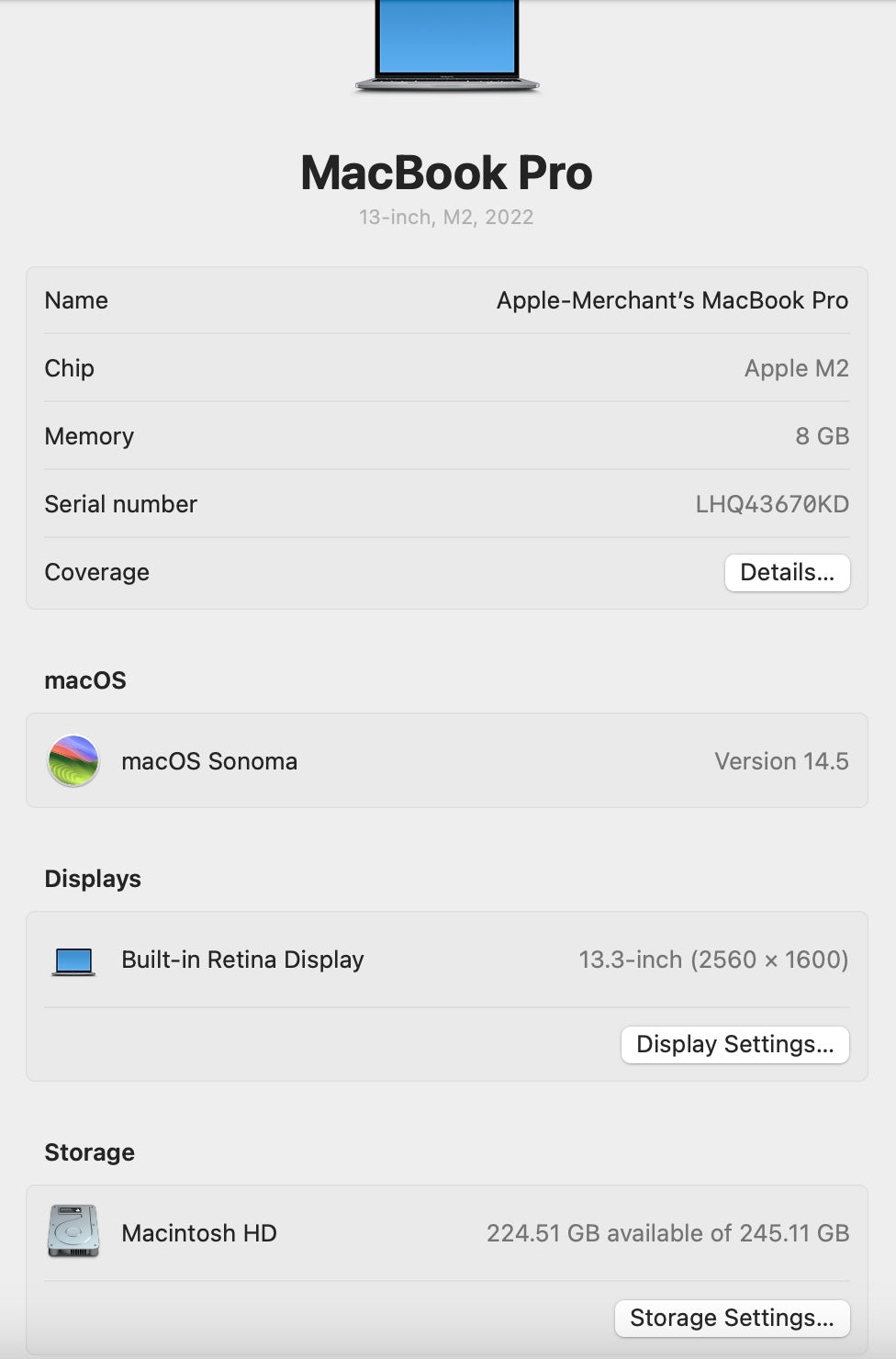Click the MacBook Pro laptop image

447,46
